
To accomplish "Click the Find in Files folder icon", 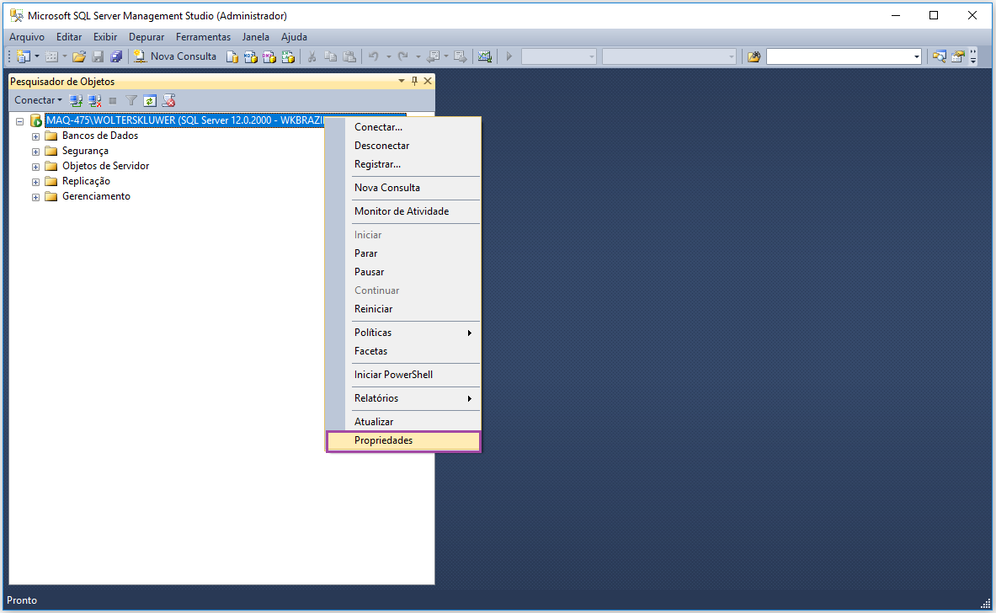I will [754, 57].
